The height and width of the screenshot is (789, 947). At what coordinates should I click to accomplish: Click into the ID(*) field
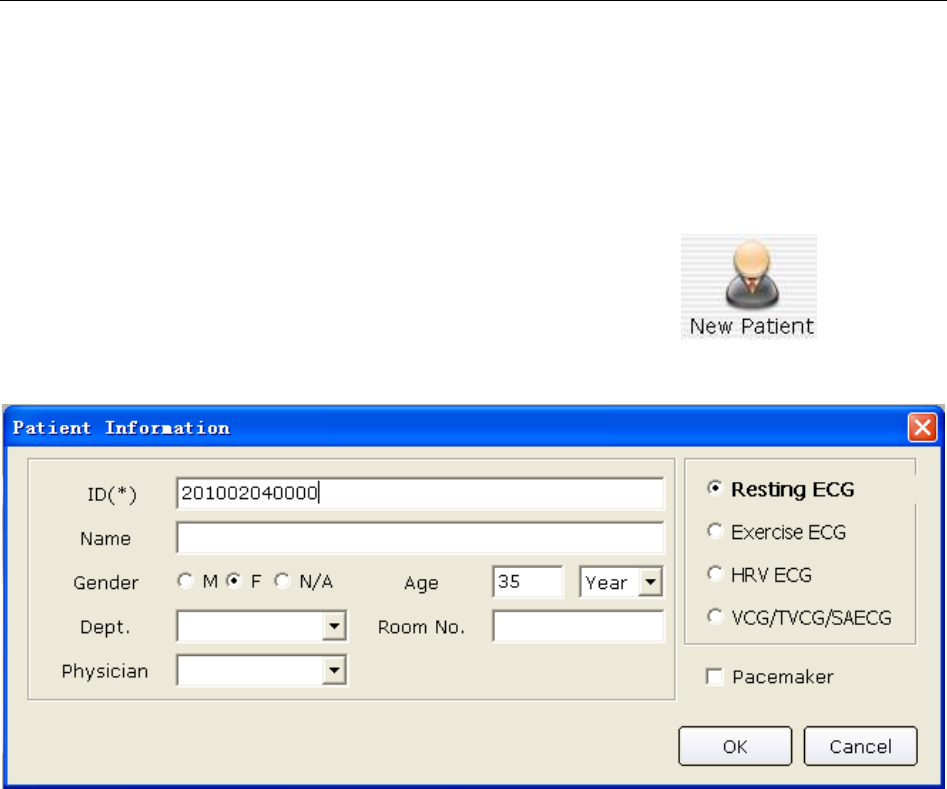420,494
